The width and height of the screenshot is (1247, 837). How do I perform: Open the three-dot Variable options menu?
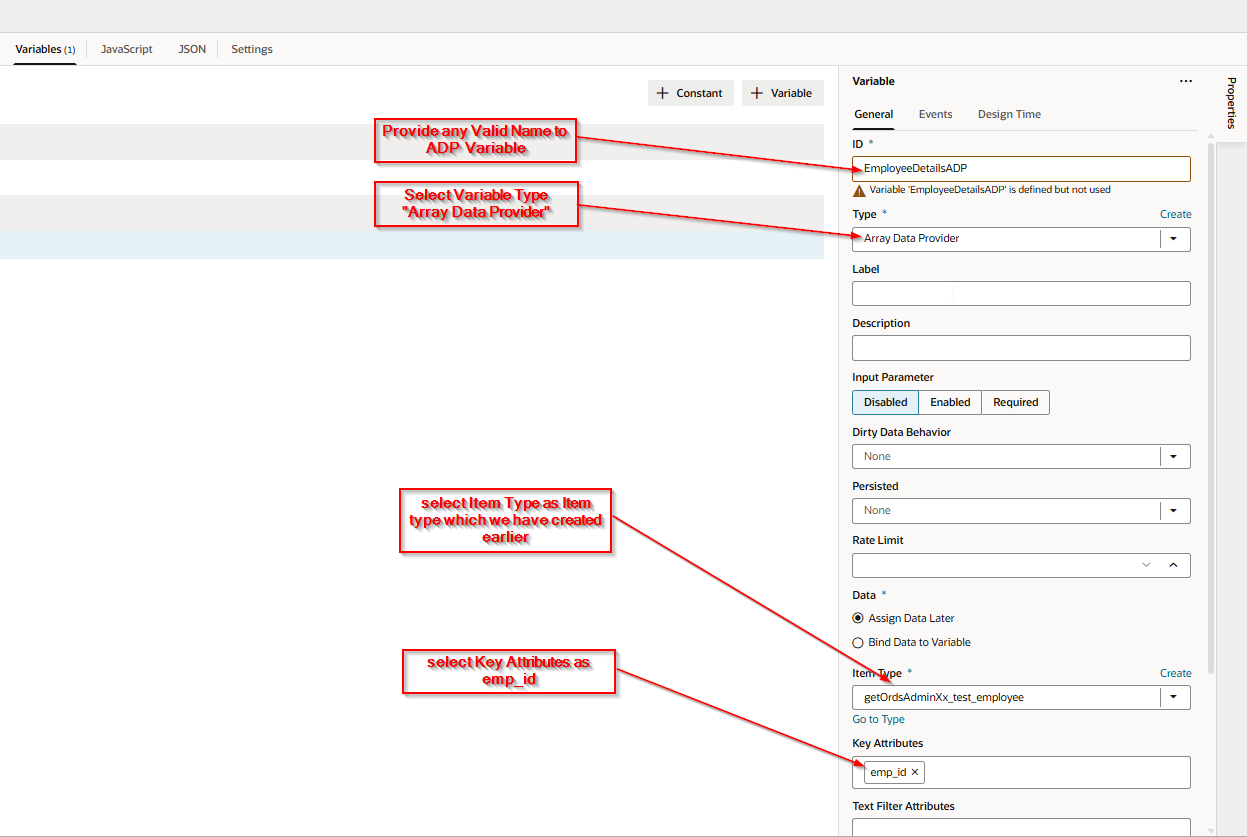1185,82
